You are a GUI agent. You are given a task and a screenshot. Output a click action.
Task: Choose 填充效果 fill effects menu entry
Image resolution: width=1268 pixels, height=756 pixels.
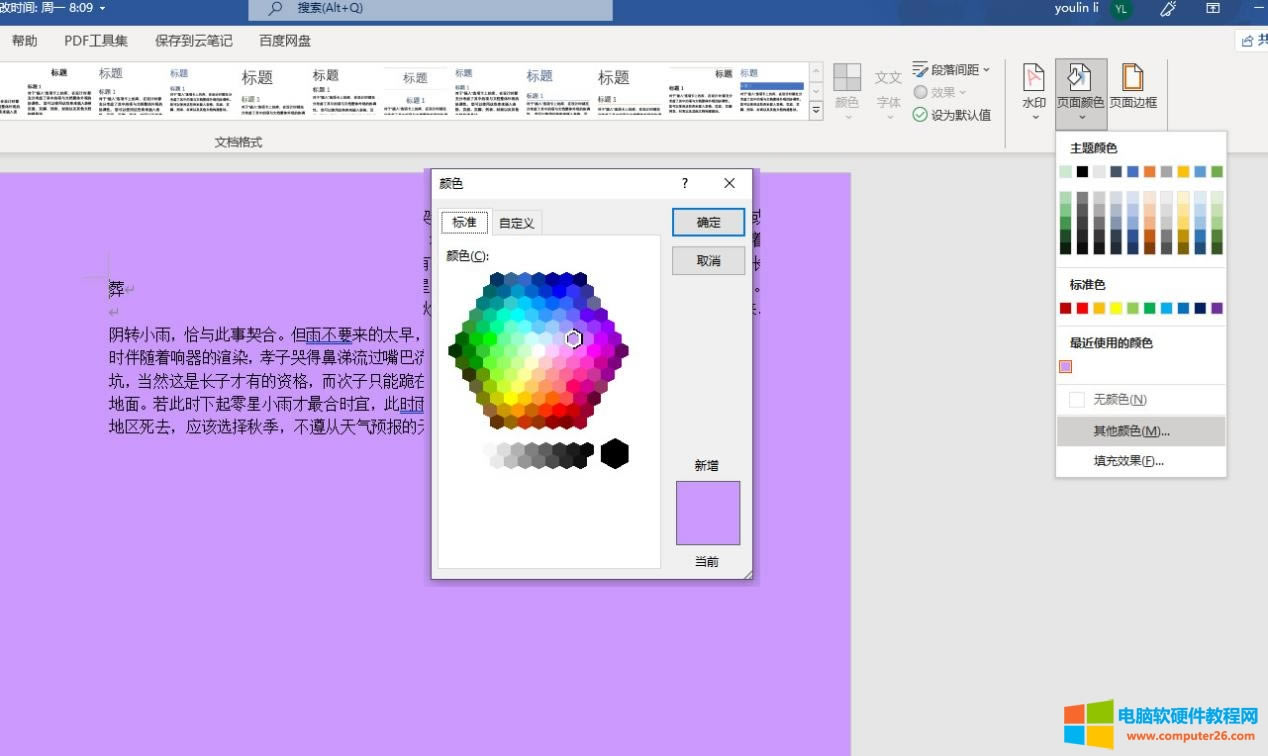pyautogui.click(x=1128, y=461)
